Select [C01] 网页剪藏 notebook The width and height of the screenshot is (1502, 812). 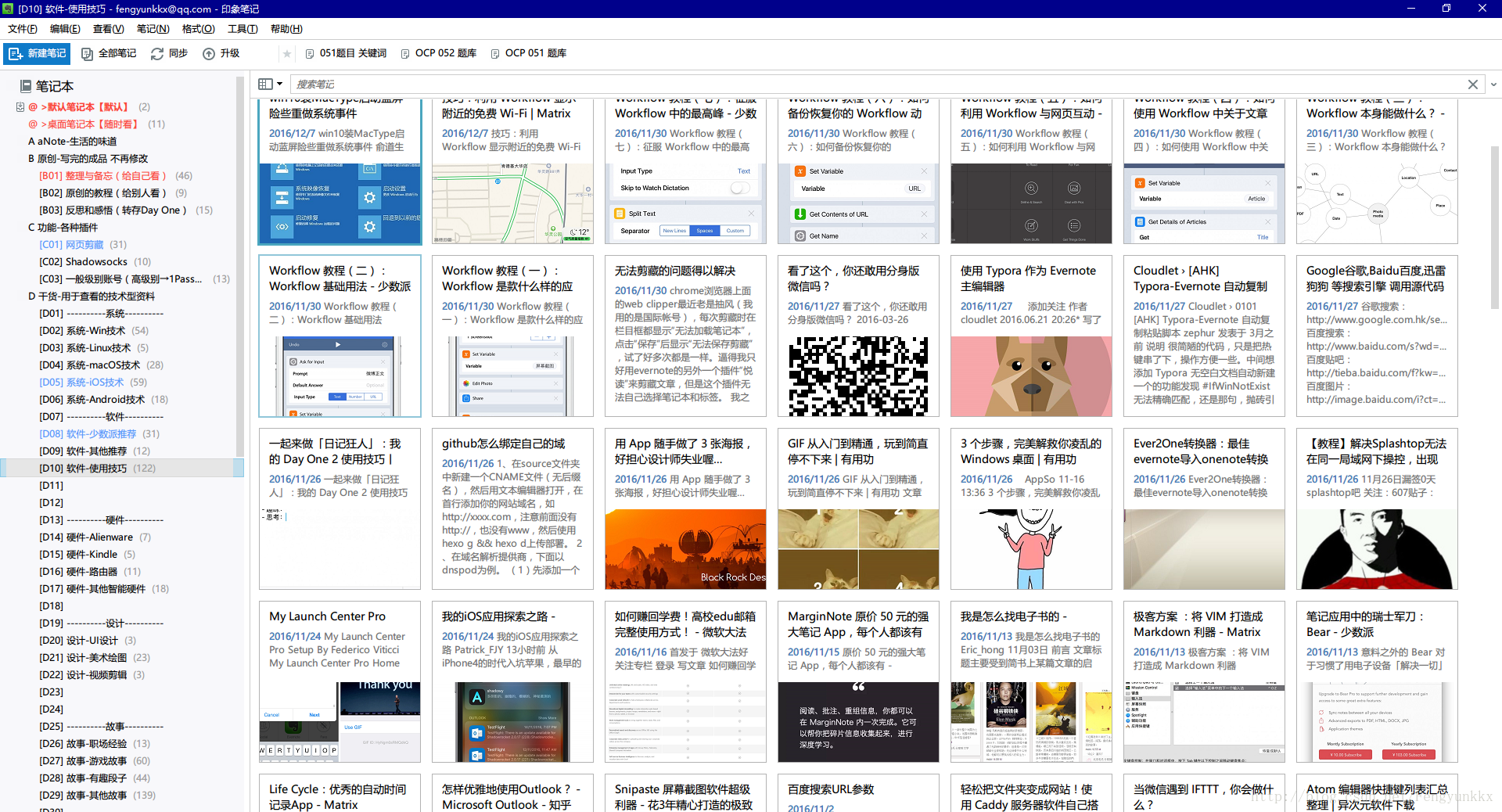pos(83,245)
